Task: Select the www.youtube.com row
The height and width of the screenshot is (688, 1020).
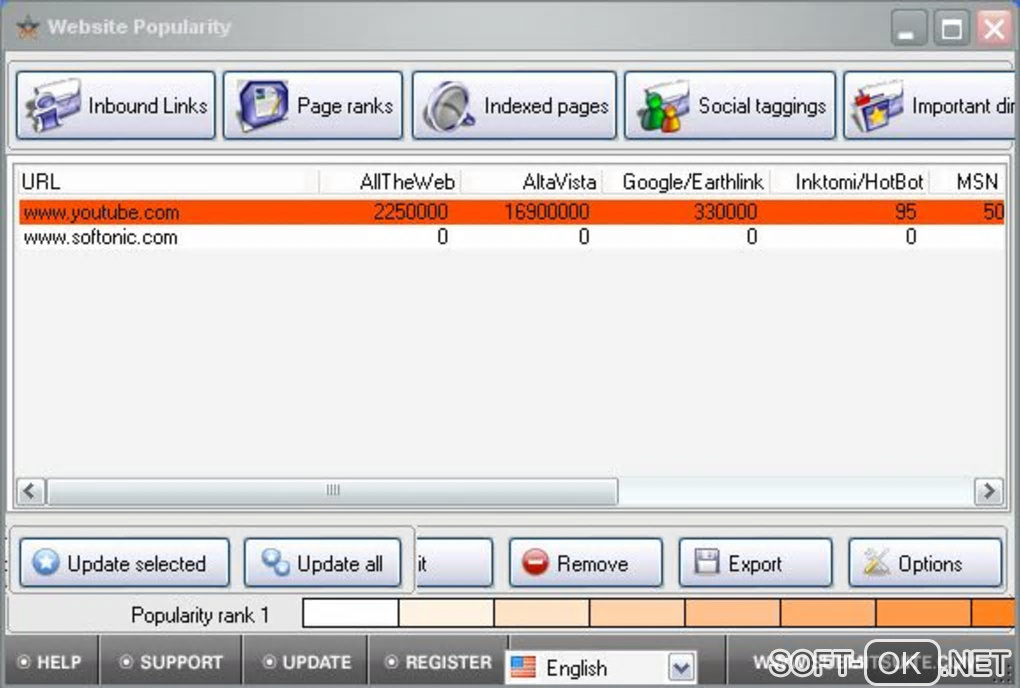Action: 511,212
